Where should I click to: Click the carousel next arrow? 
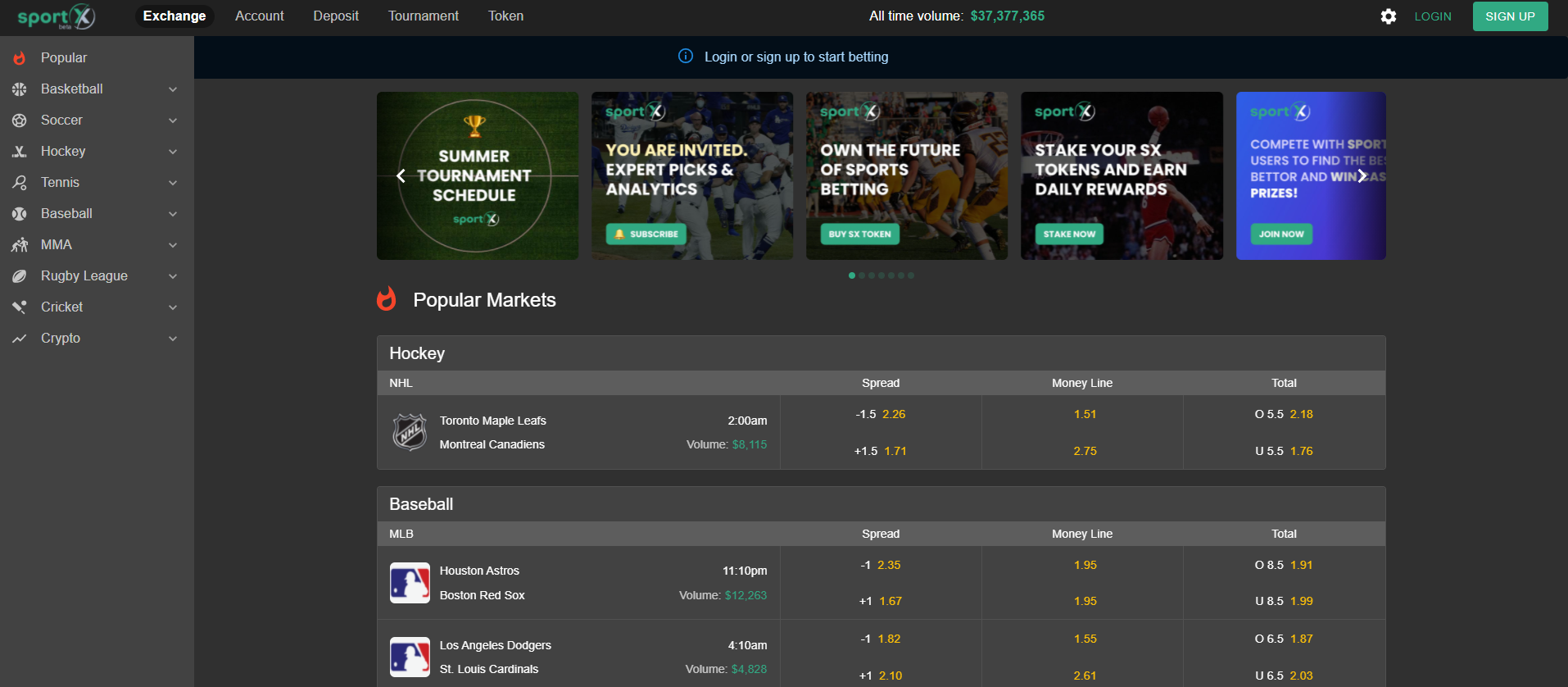pyautogui.click(x=1362, y=175)
